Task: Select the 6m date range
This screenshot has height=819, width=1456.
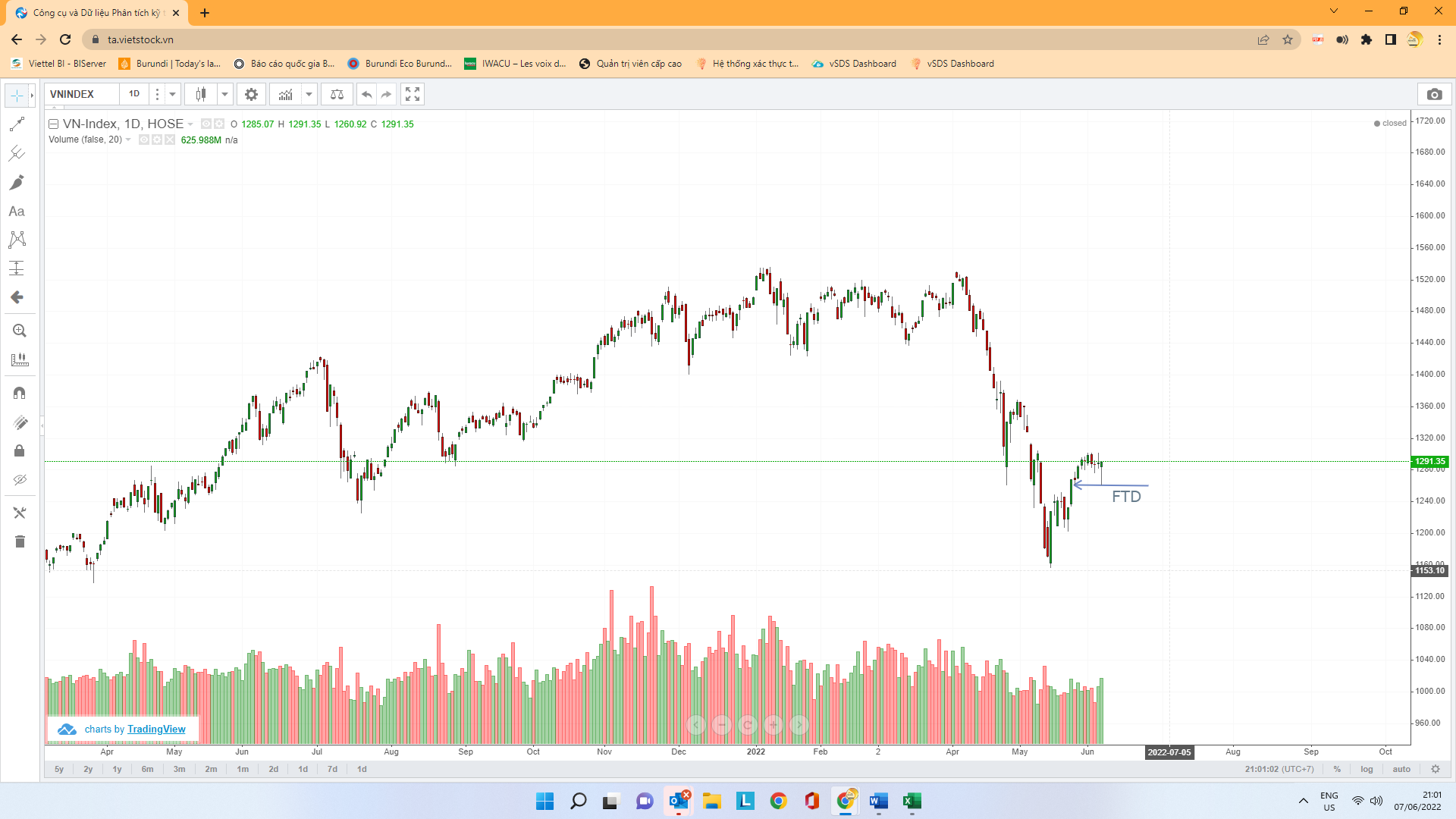Action: tap(147, 769)
